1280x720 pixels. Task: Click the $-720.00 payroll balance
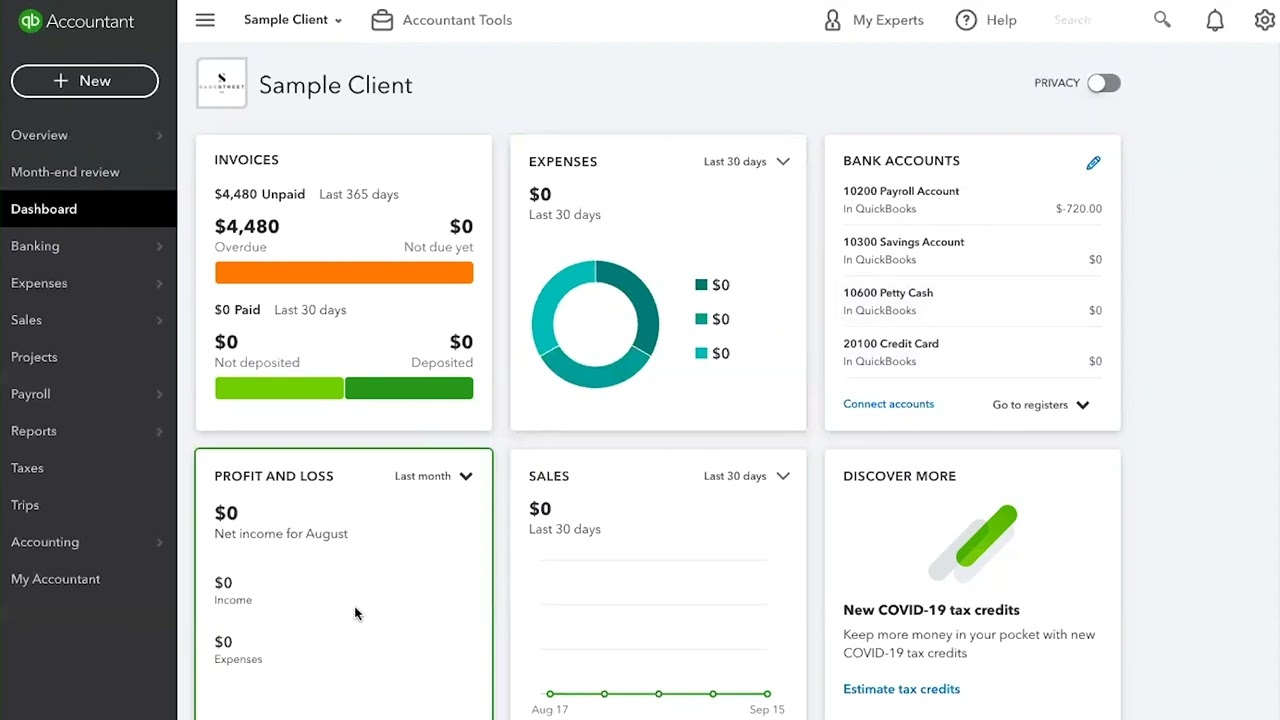(1079, 209)
